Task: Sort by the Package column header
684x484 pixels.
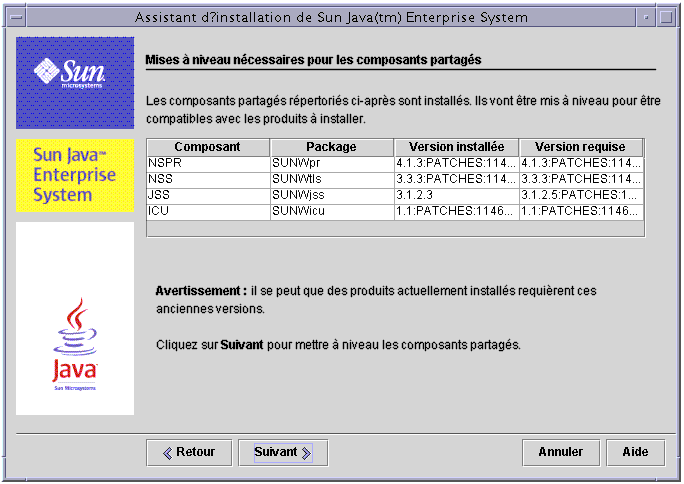Action: tap(332, 147)
